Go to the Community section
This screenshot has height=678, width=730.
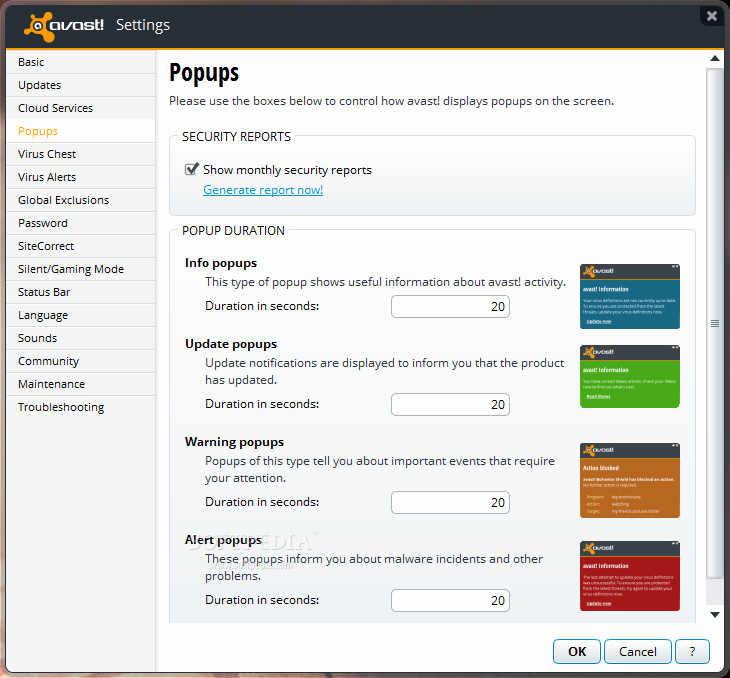coord(81,361)
